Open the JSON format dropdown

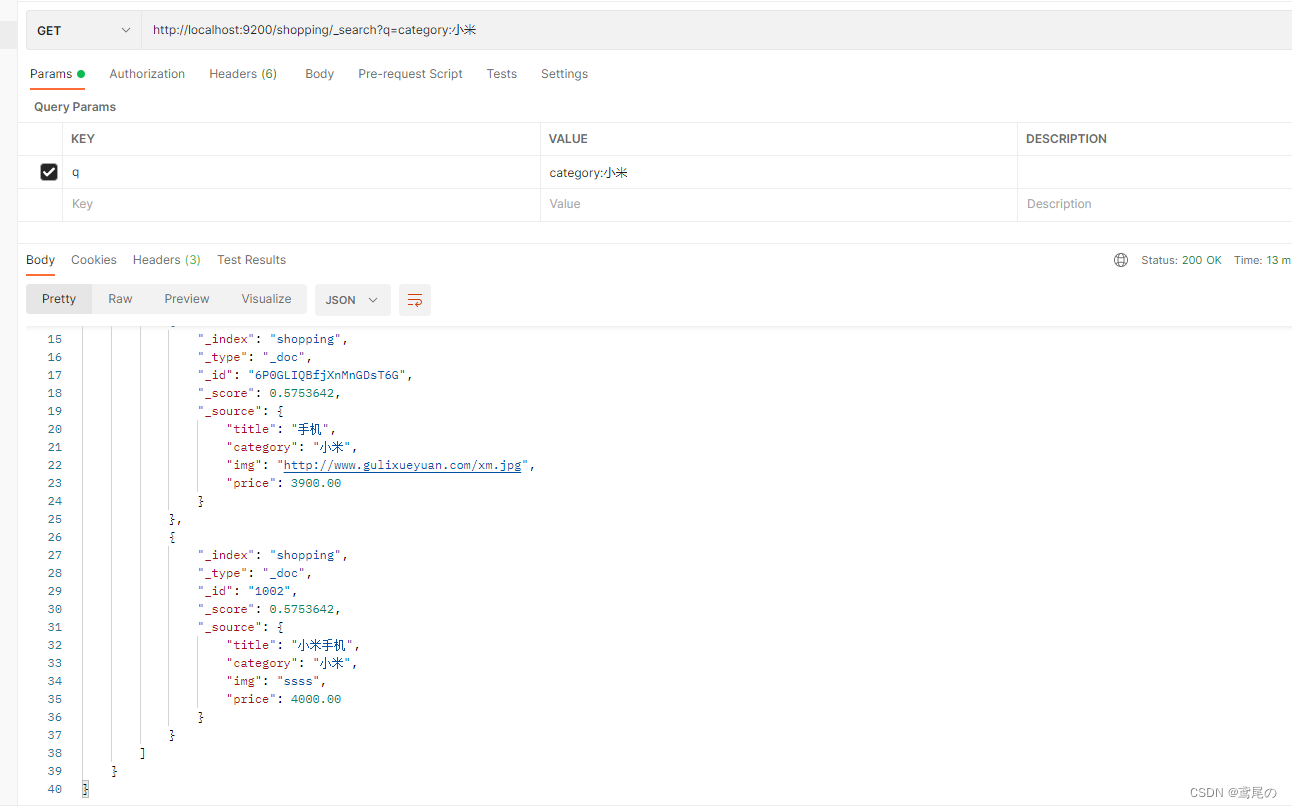point(352,300)
